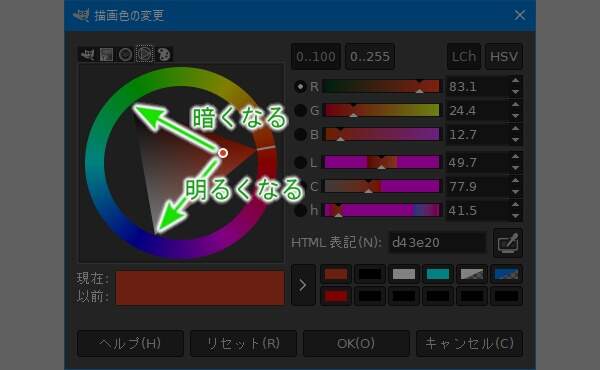Screen dimensions: 600x370
Task: Select the color Wheel selector tab
Action: (x=144, y=54)
